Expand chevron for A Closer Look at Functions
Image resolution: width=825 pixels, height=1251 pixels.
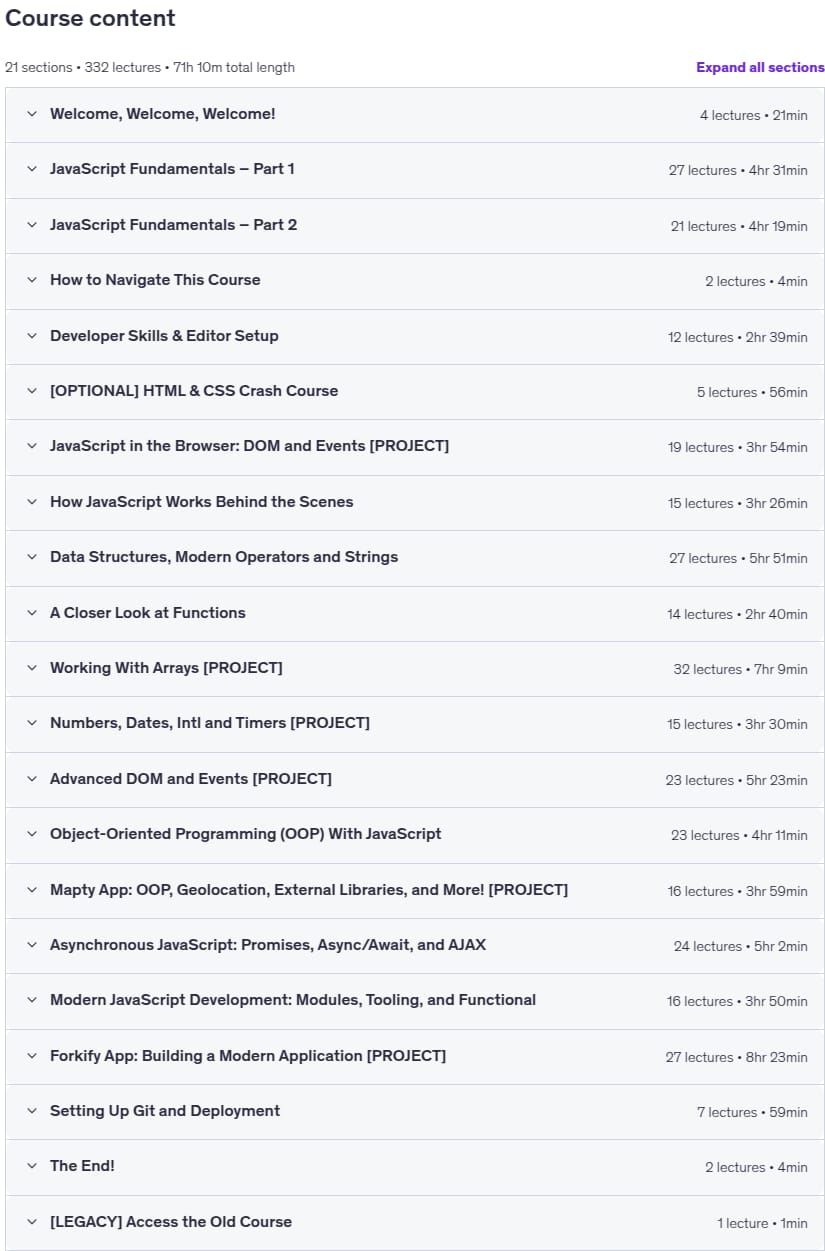32,614
